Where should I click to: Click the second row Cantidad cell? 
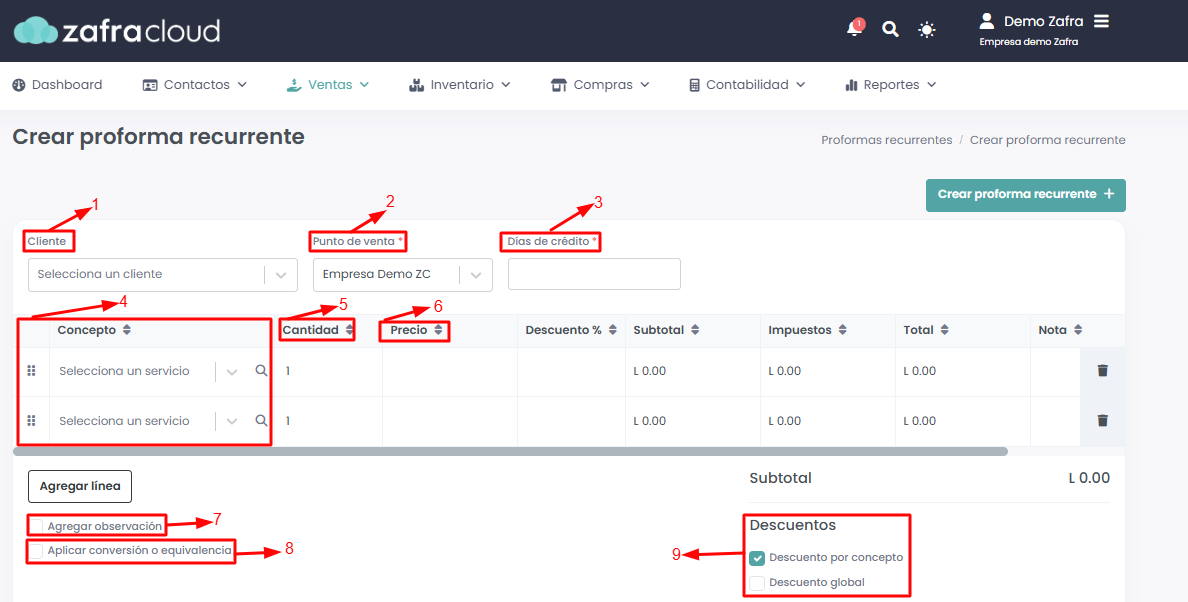[330, 421]
